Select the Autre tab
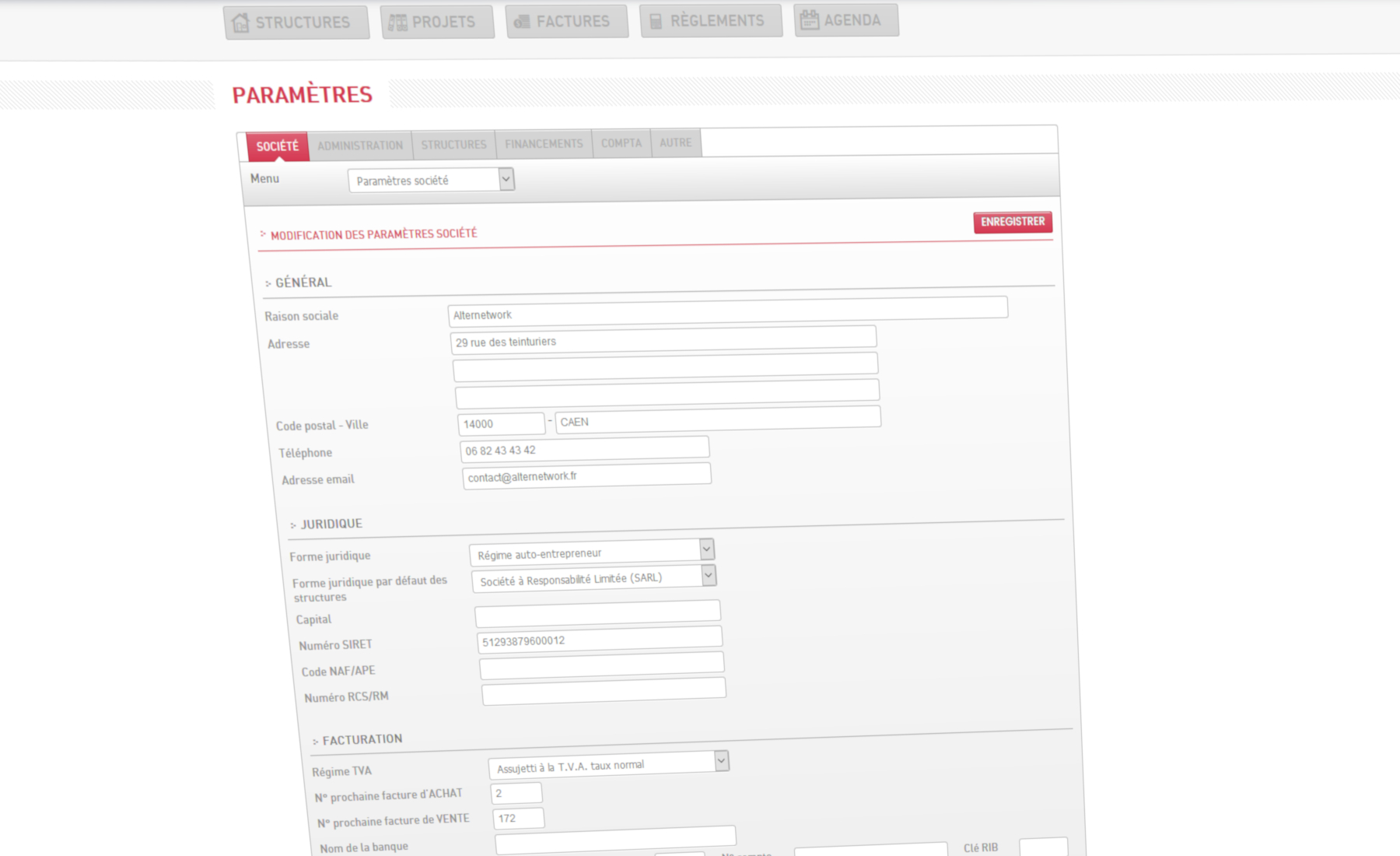Viewport: 1400px width, 856px height. (676, 142)
